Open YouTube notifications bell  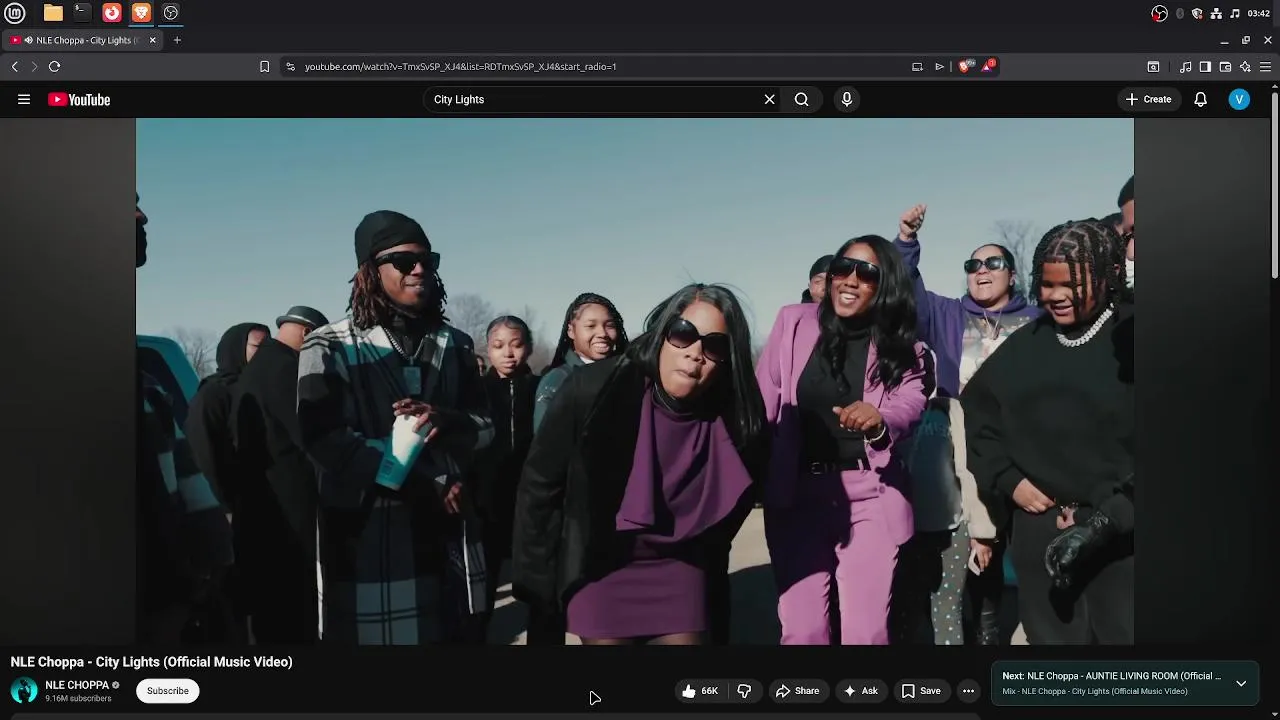(1200, 99)
